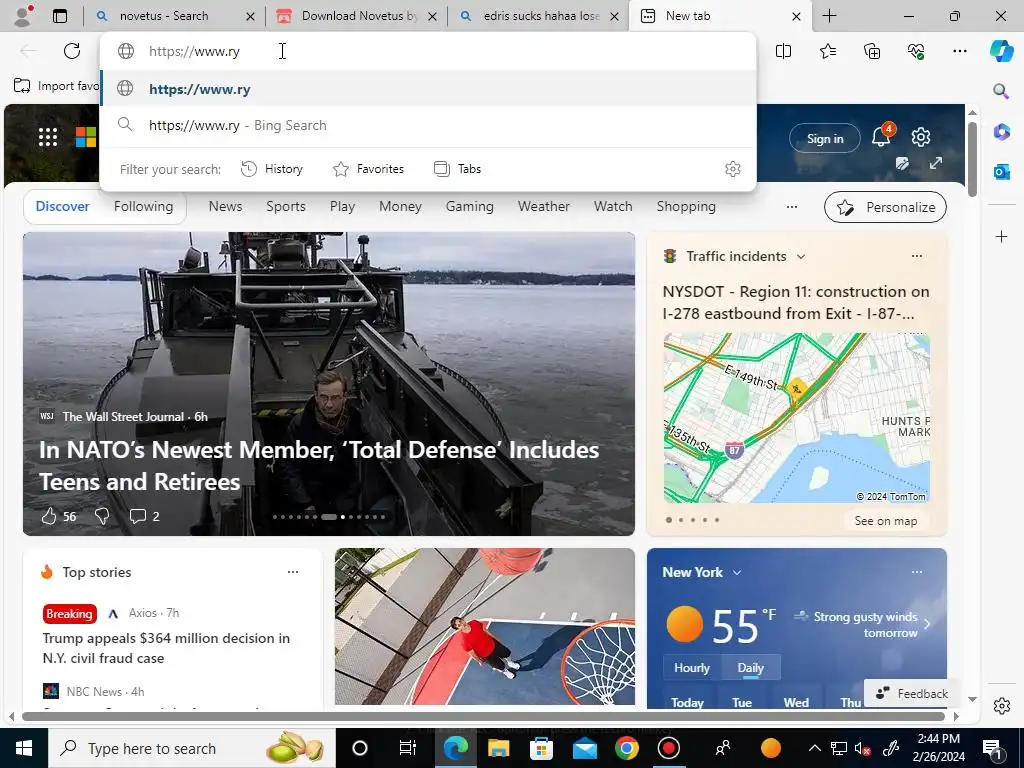Open the browser profile icon

click(24, 16)
